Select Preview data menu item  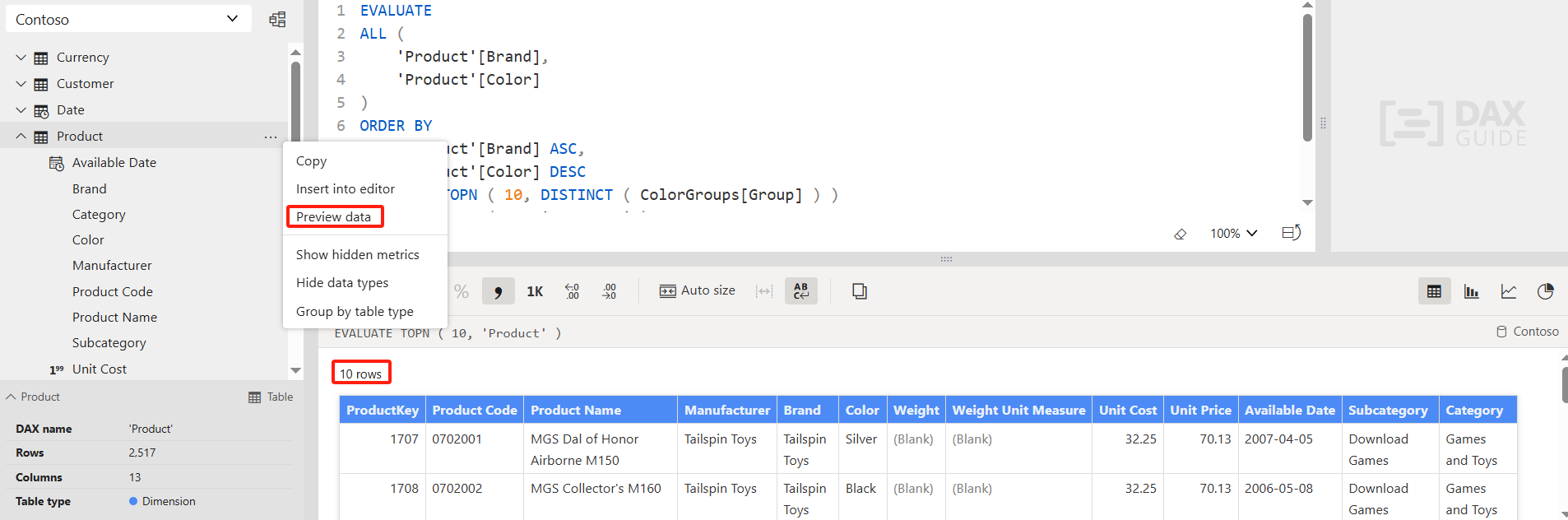point(365,217)
